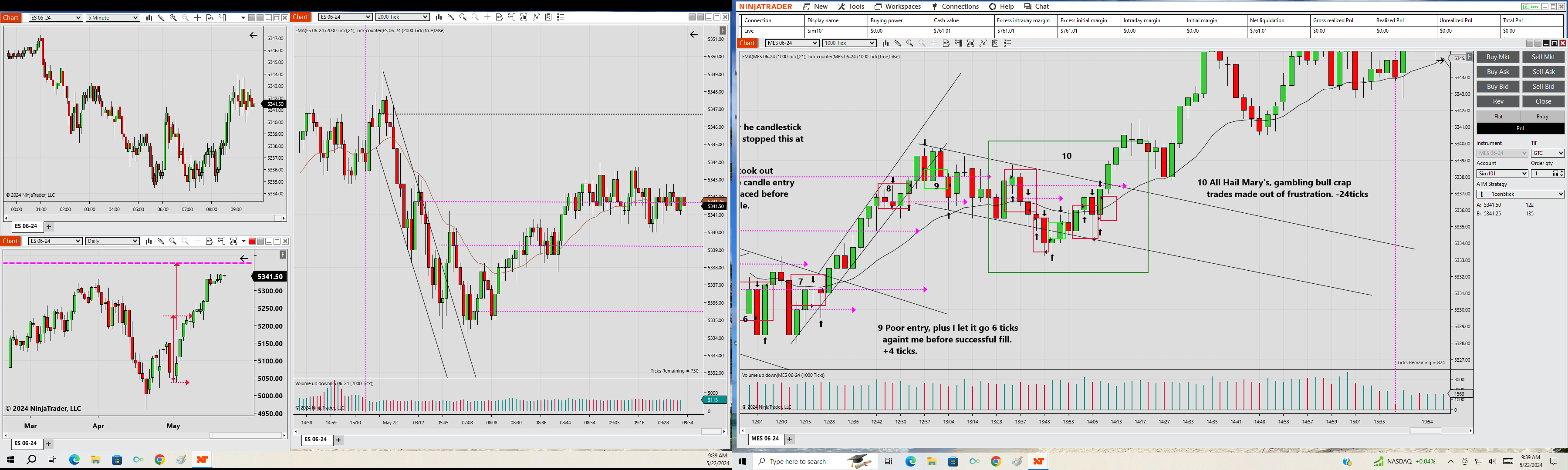Click the Buy Mkt button
The image size is (1568, 470).
(x=1498, y=57)
